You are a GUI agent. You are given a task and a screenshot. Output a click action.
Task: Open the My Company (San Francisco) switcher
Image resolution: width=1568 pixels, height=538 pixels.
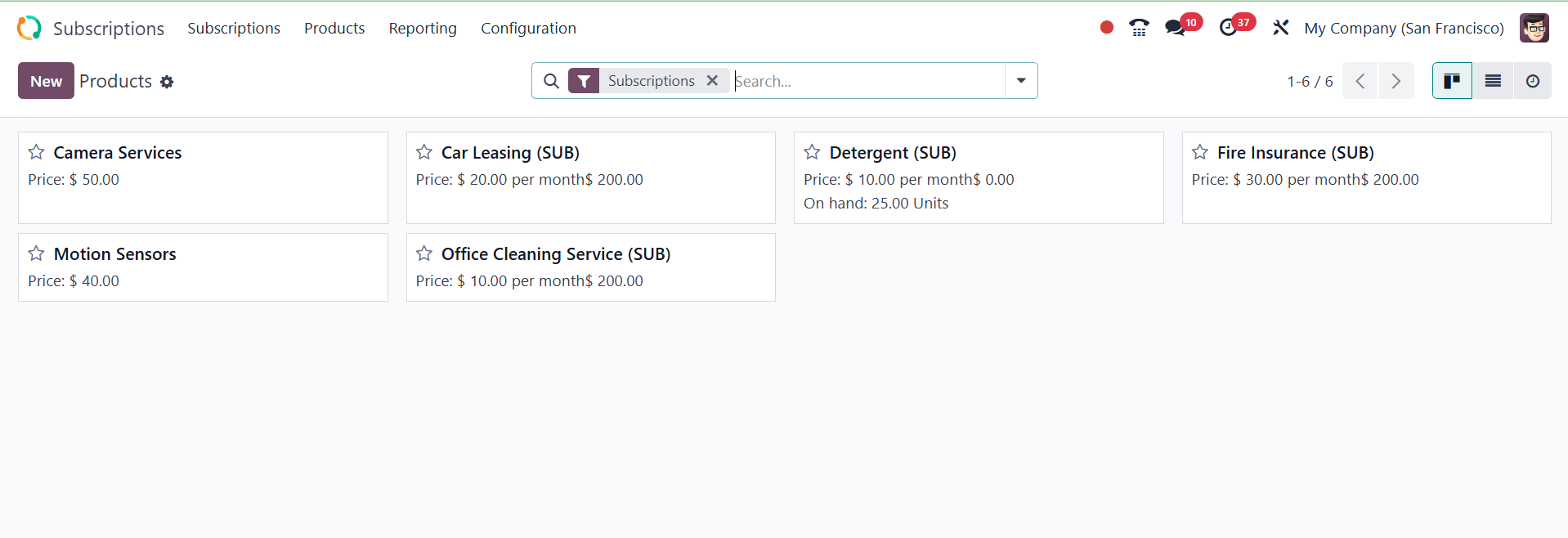(1404, 28)
